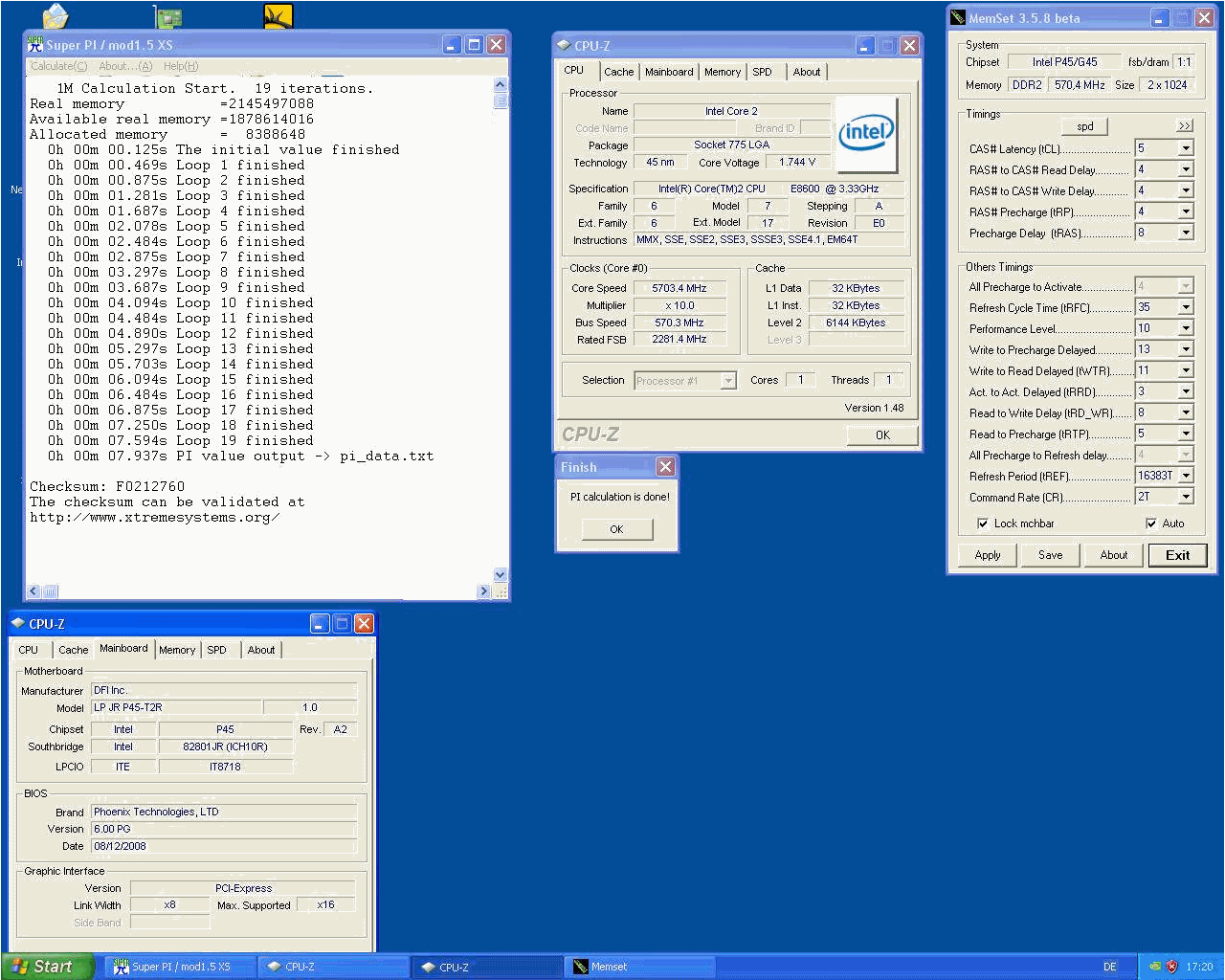Click the Windows Start button

tap(47, 967)
